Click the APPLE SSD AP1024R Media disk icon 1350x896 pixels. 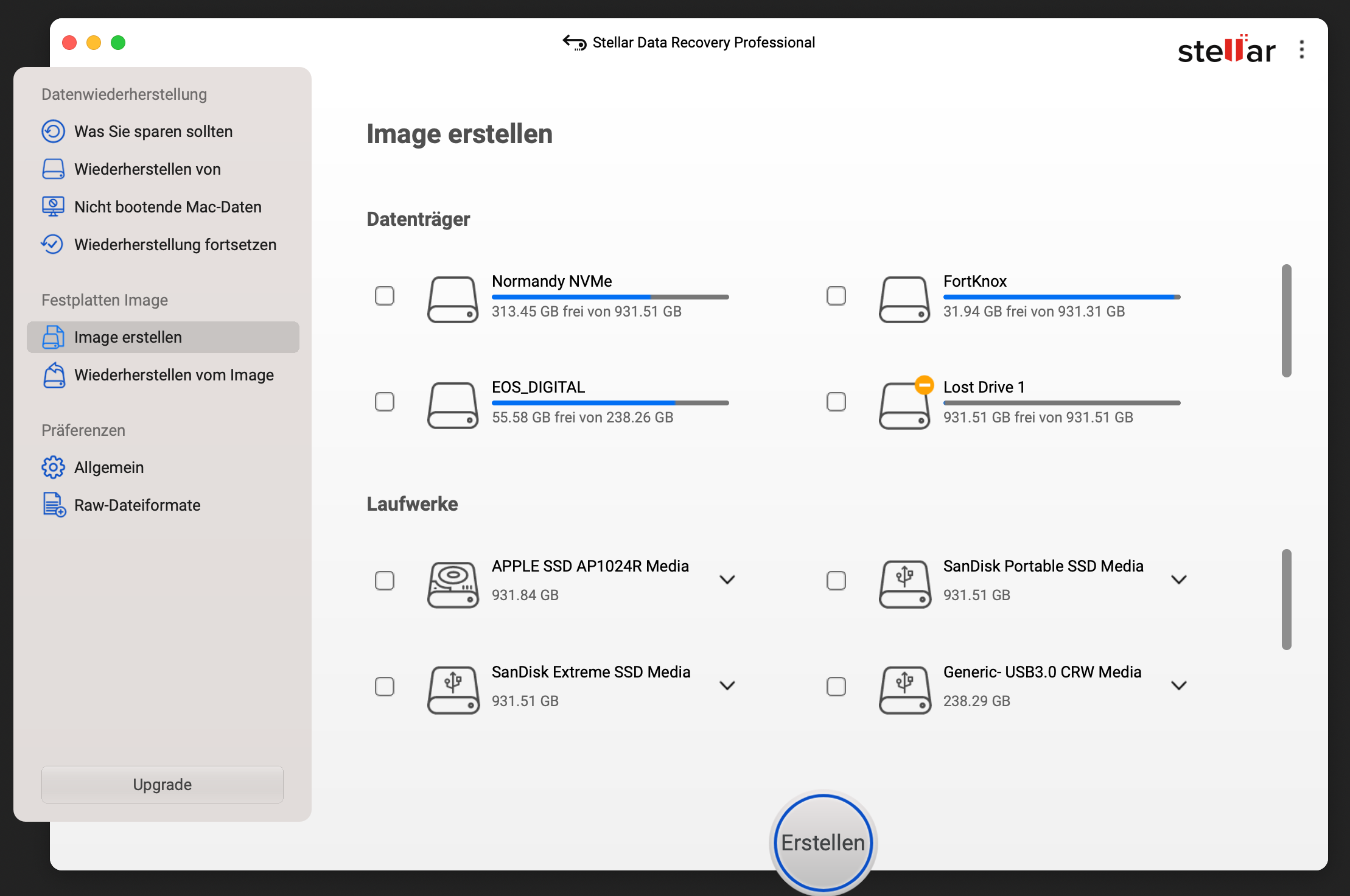452,584
